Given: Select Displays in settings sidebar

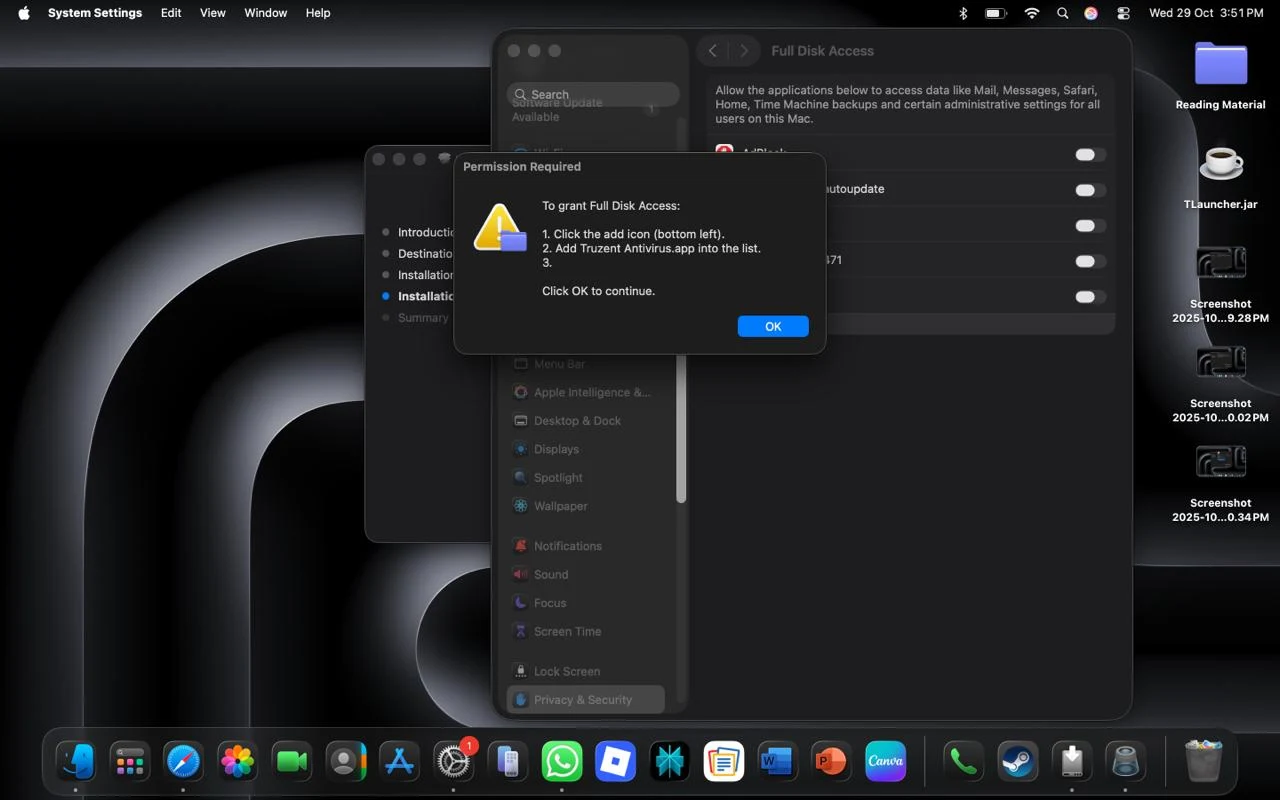Looking at the screenshot, I should pyautogui.click(x=556, y=450).
